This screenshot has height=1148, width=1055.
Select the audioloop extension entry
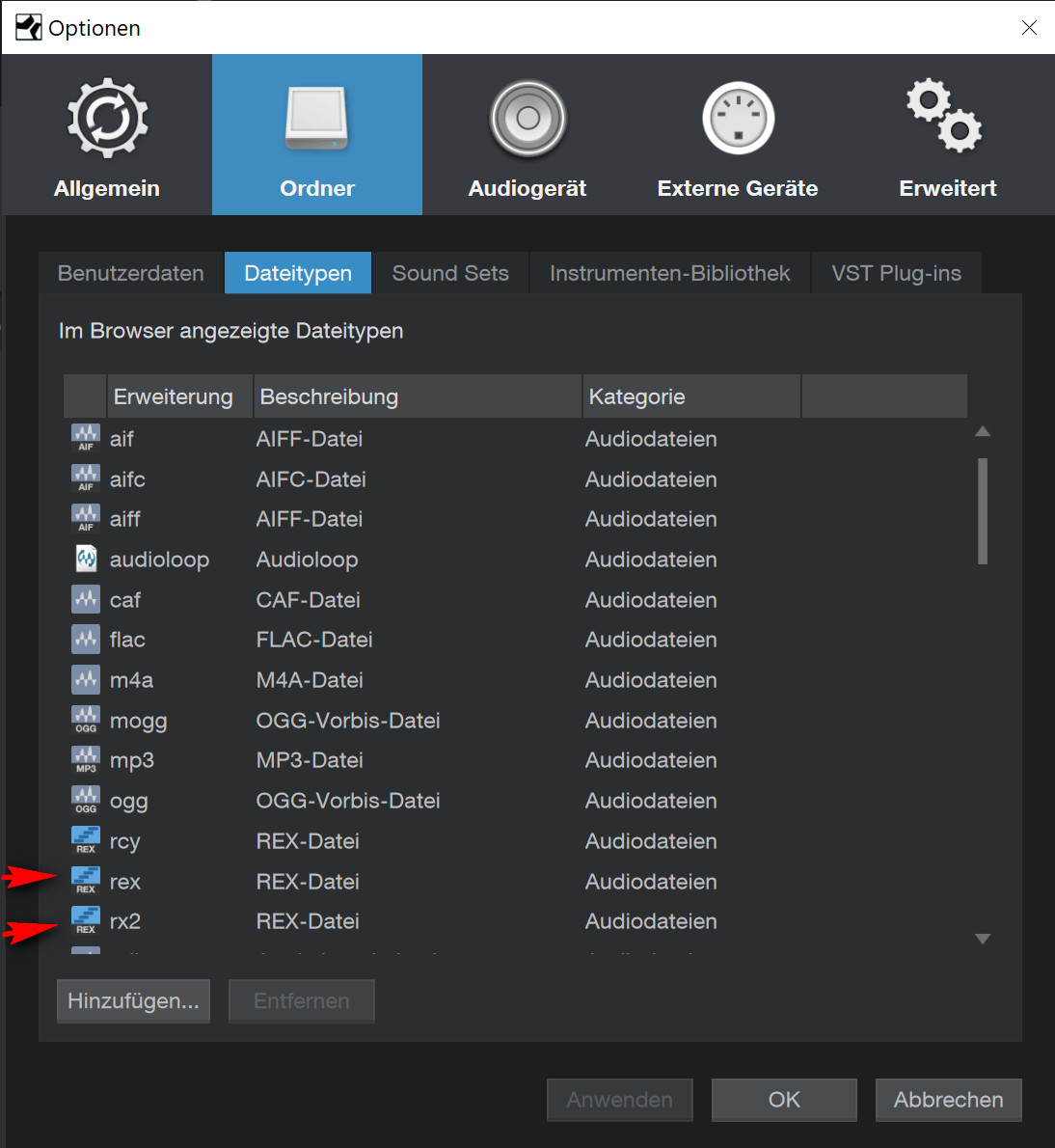point(159,560)
